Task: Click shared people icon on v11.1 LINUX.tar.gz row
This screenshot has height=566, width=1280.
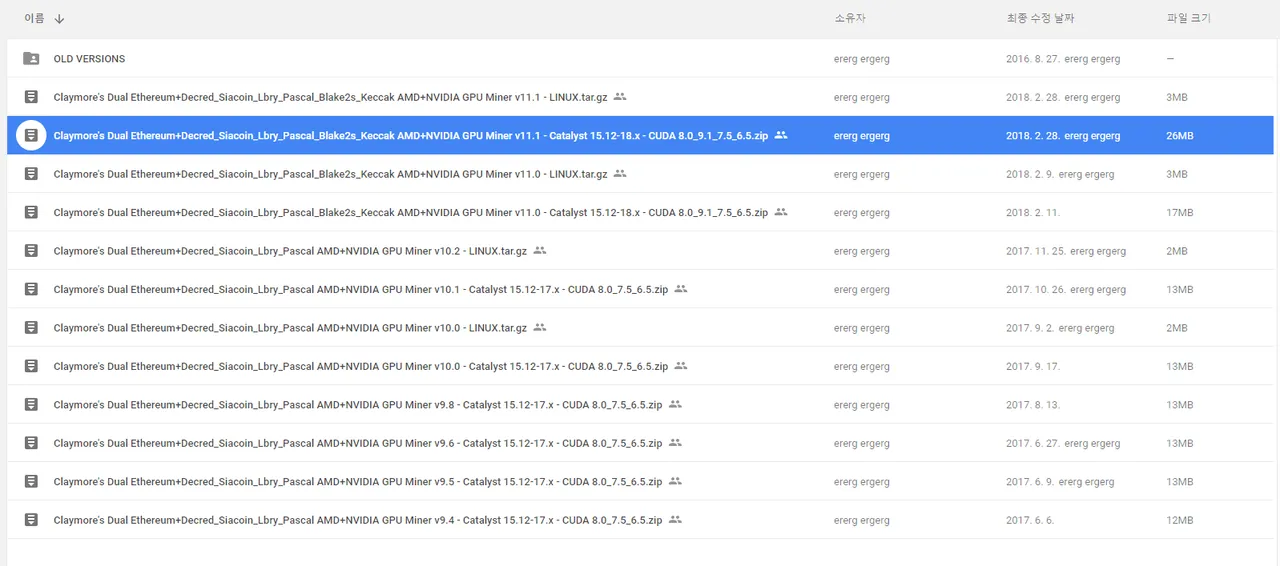Action: pos(620,97)
